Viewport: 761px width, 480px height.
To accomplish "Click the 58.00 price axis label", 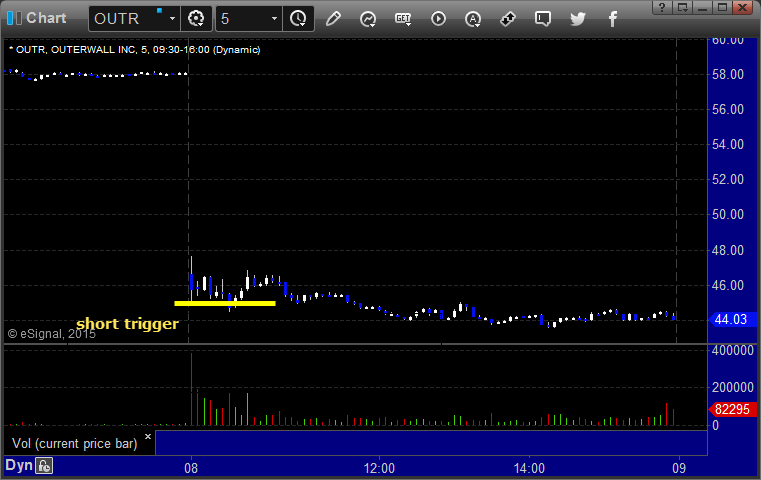I will click(728, 74).
